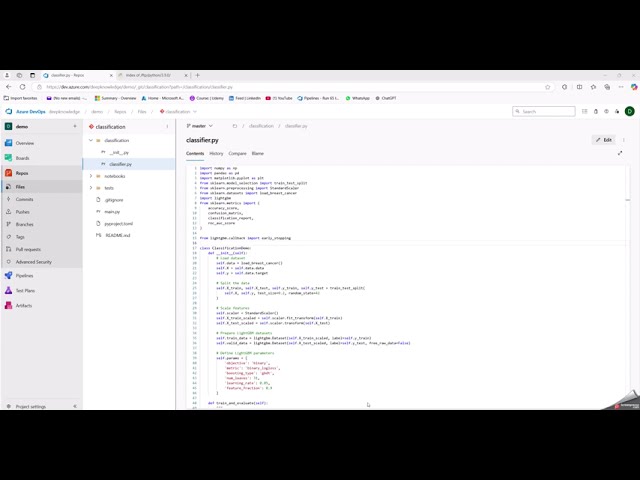
Task: Open Project settings
Action: [x=31, y=407]
